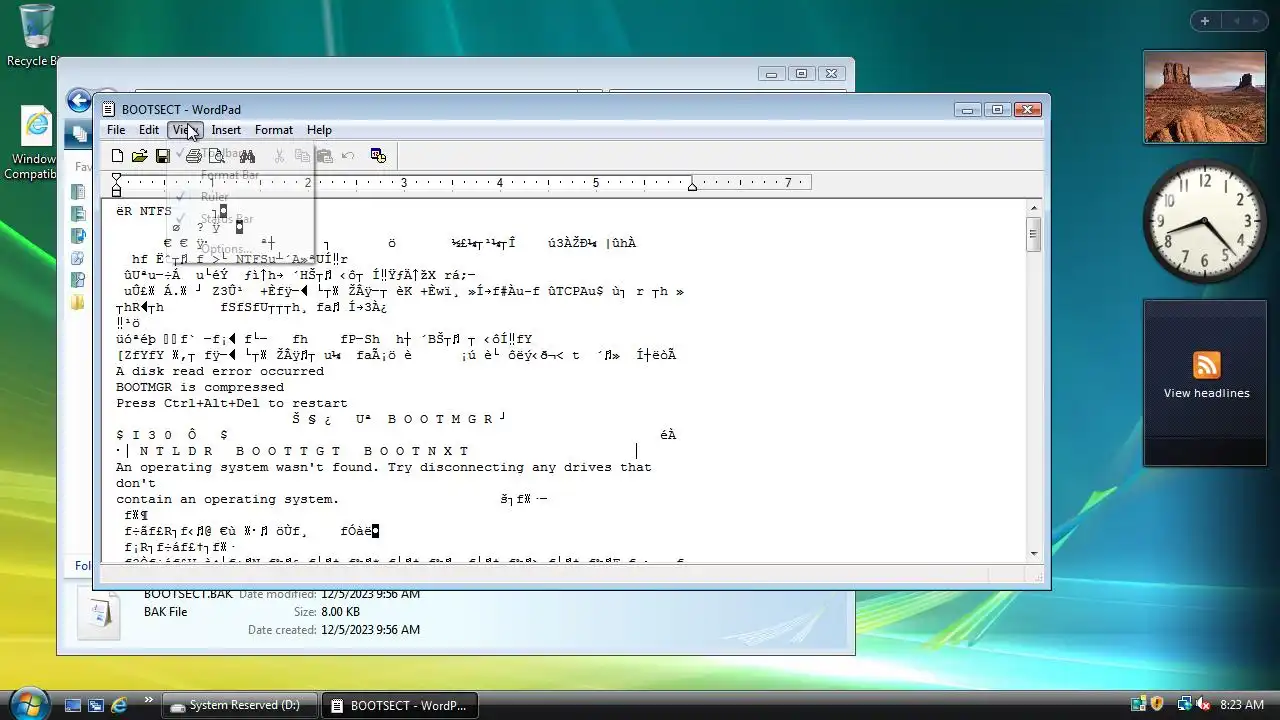1280x720 pixels.
Task: Click View headlines in feed gadget
Action: coord(1206,393)
